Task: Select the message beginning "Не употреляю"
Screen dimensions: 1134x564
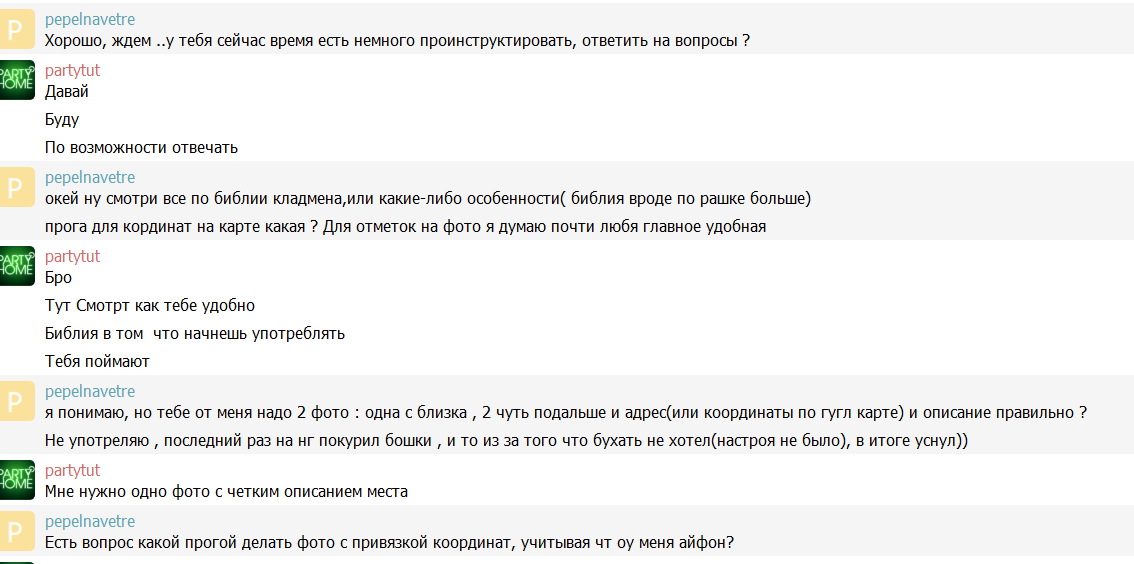Action: coord(506,441)
